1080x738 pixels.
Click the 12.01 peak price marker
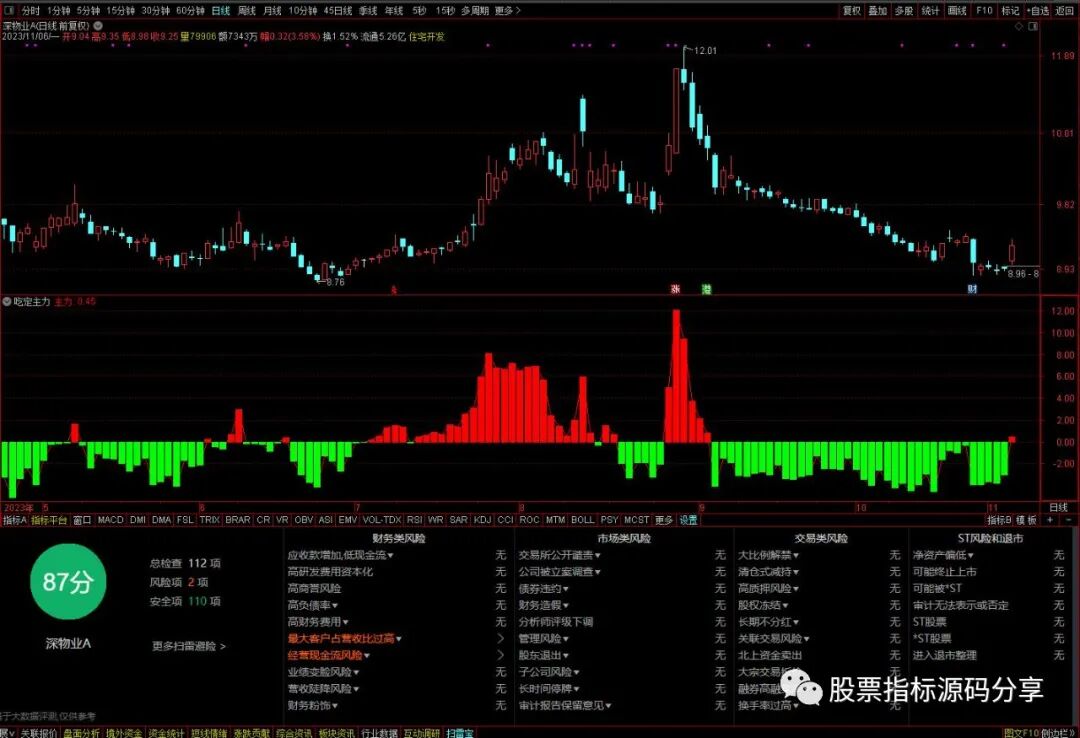pos(705,50)
